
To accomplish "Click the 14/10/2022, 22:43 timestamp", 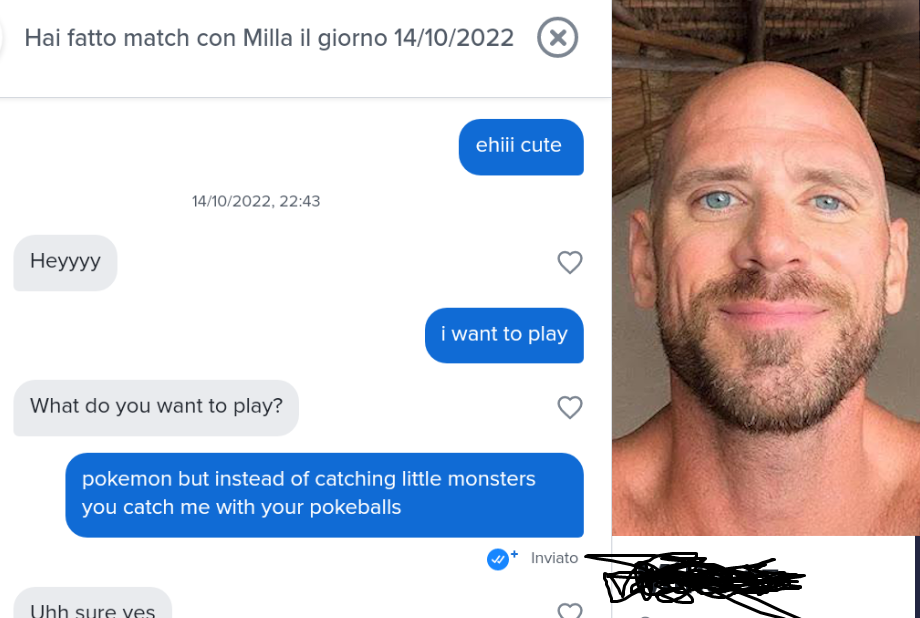I will tap(256, 201).
